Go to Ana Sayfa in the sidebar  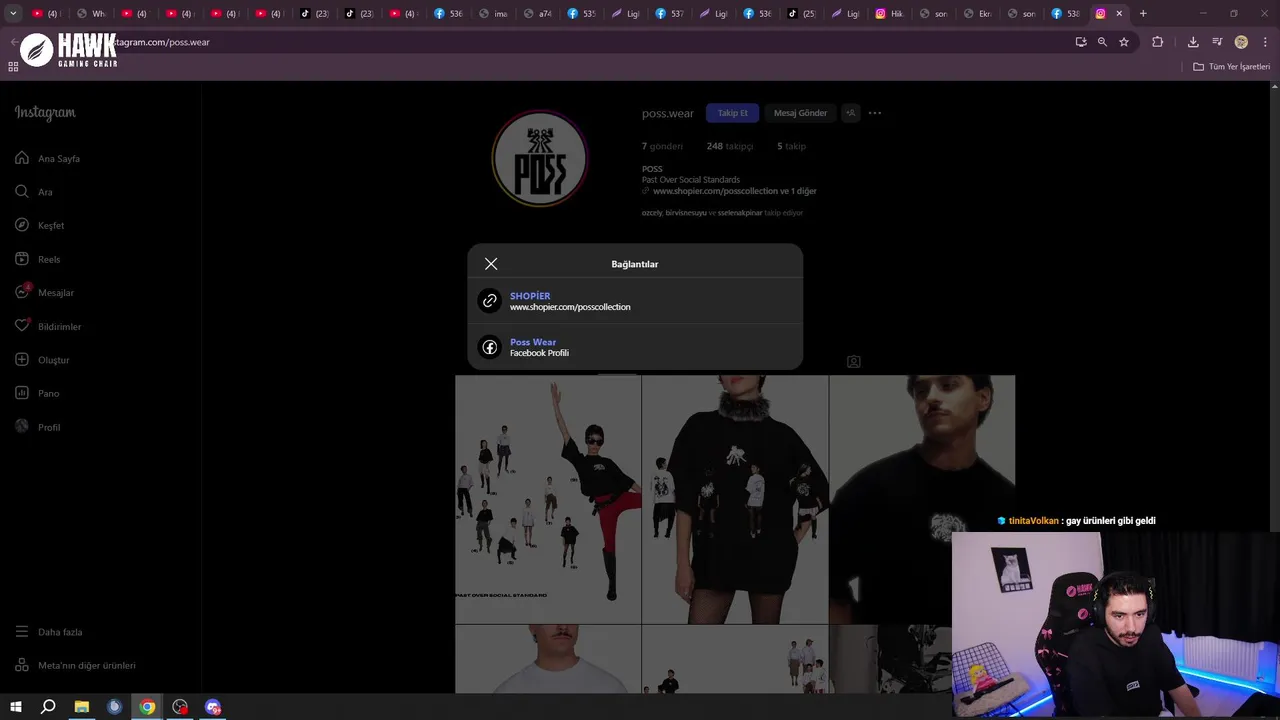pos(48,159)
